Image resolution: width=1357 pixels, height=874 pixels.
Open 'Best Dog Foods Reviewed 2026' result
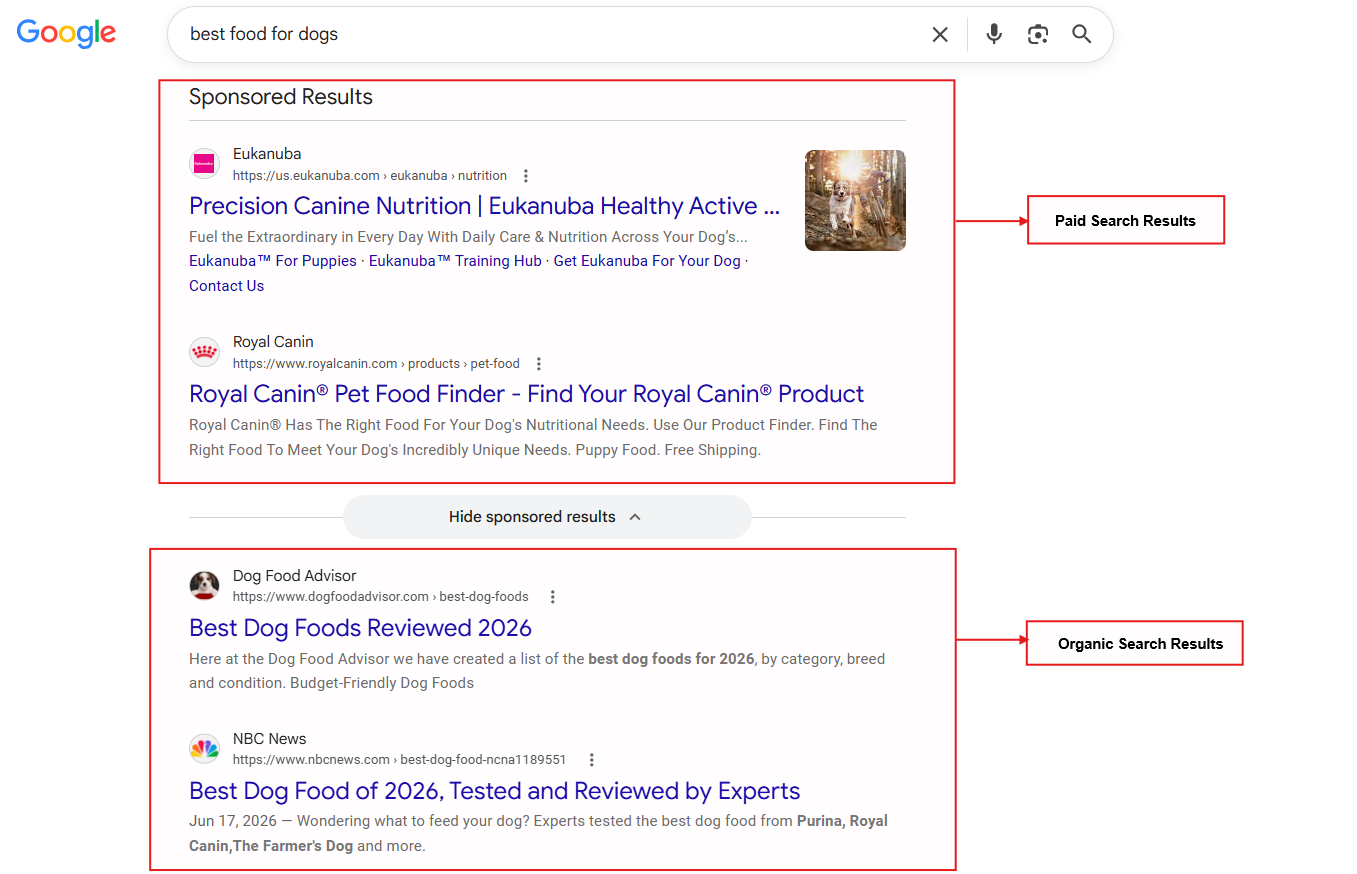coord(360,628)
